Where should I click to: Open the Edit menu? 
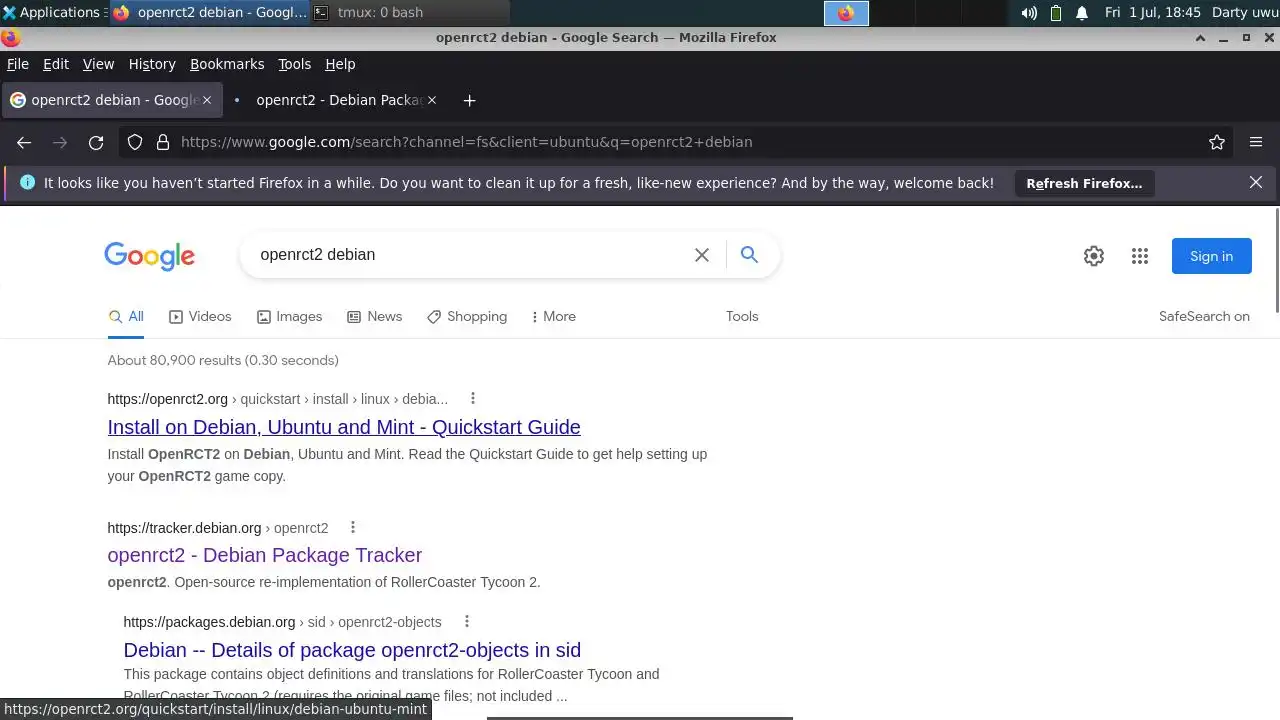(x=56, y=64)
